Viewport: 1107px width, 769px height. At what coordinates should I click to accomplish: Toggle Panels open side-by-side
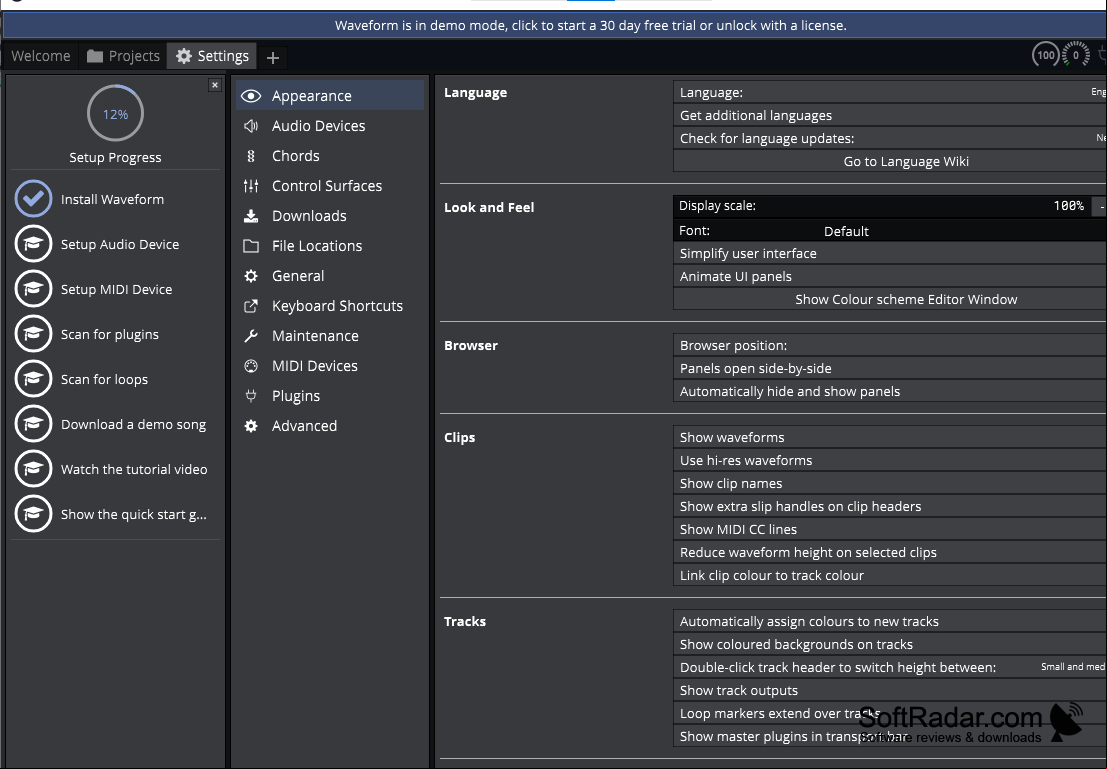pyautogui.click(x=890, y=368)
